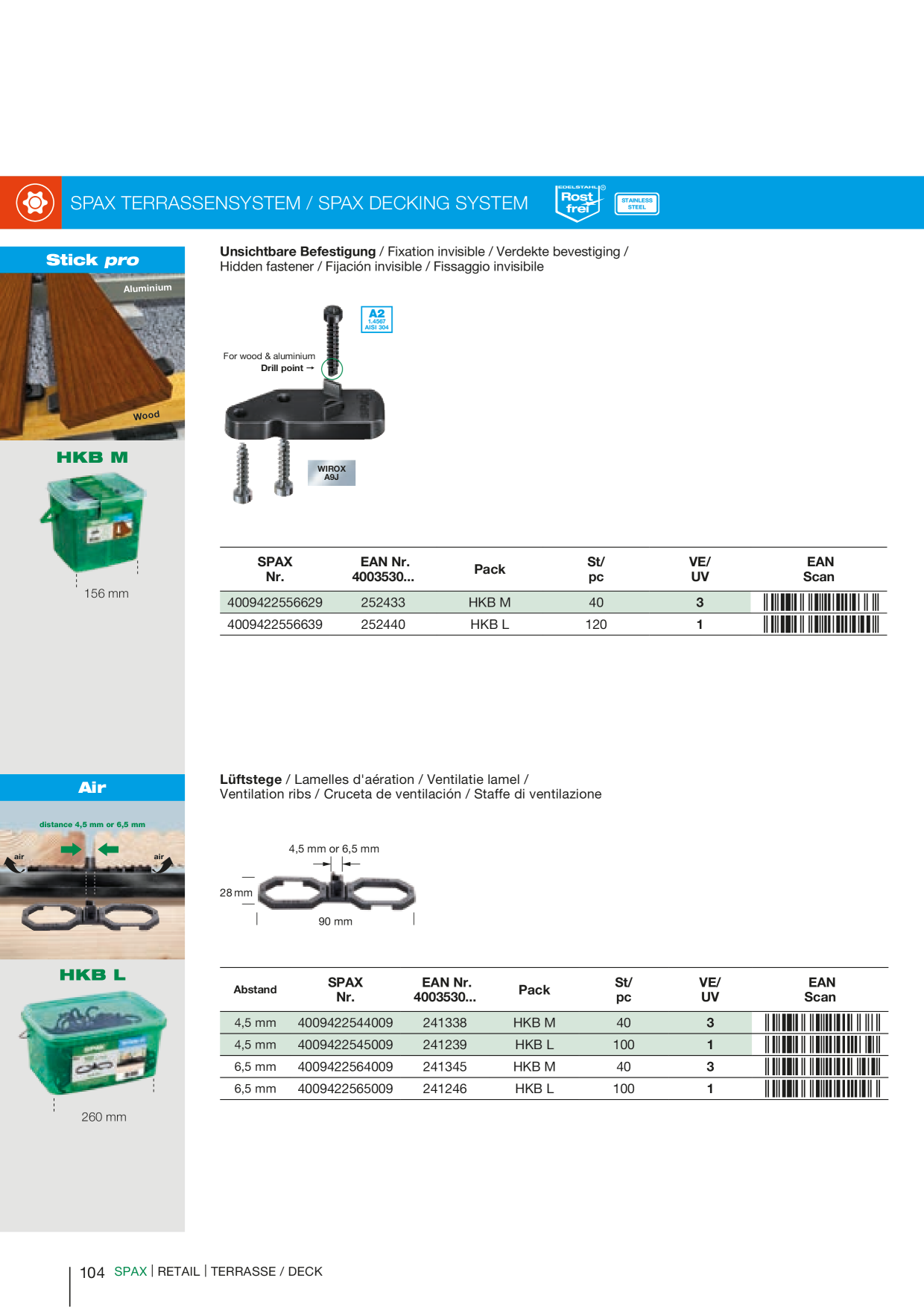The image size is (924, 1307).
Task: Click the EAN cell '241239'
Action: pos(445,1045)
